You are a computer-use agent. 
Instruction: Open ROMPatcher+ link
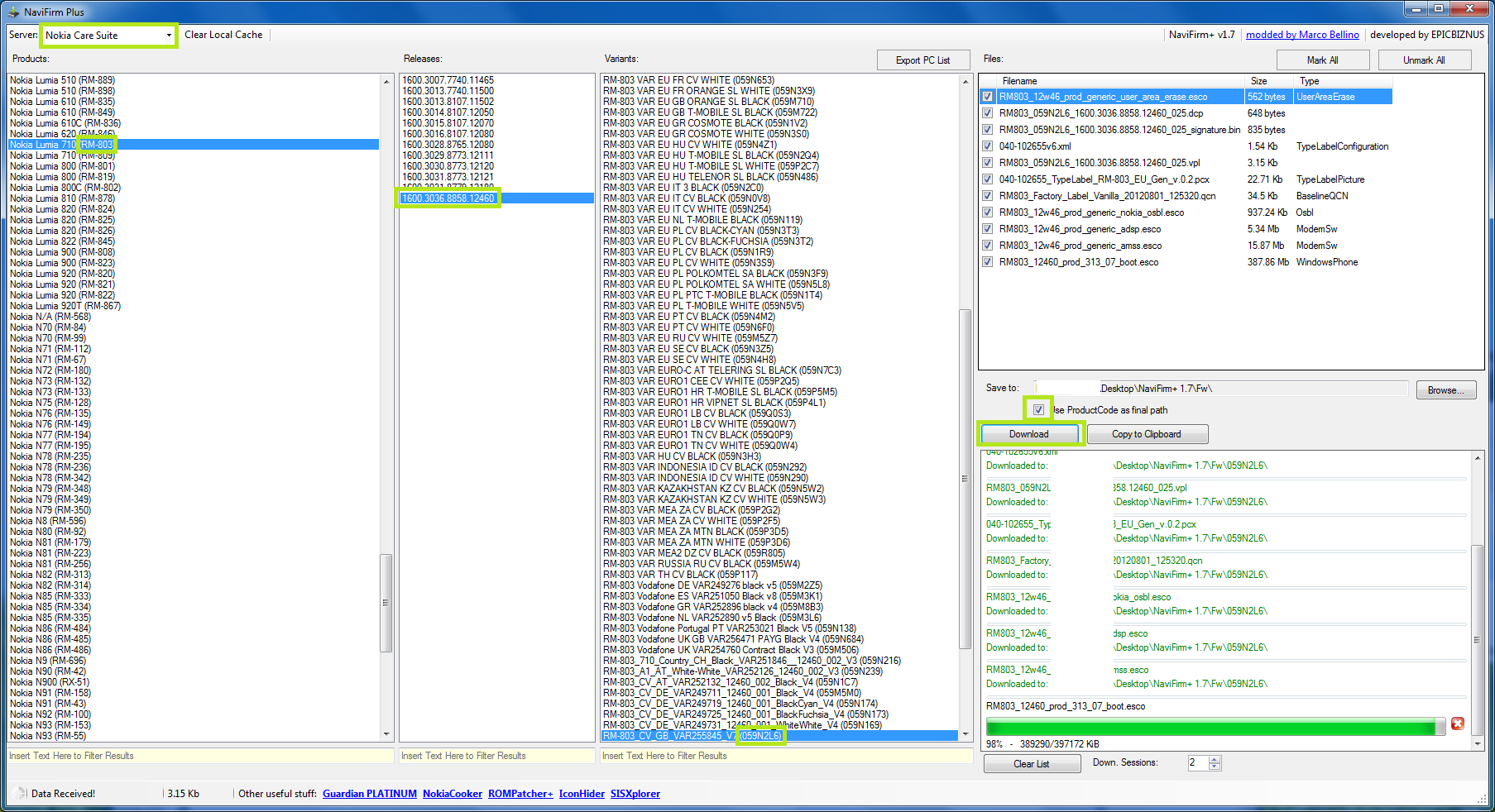[x=520, y=794]
